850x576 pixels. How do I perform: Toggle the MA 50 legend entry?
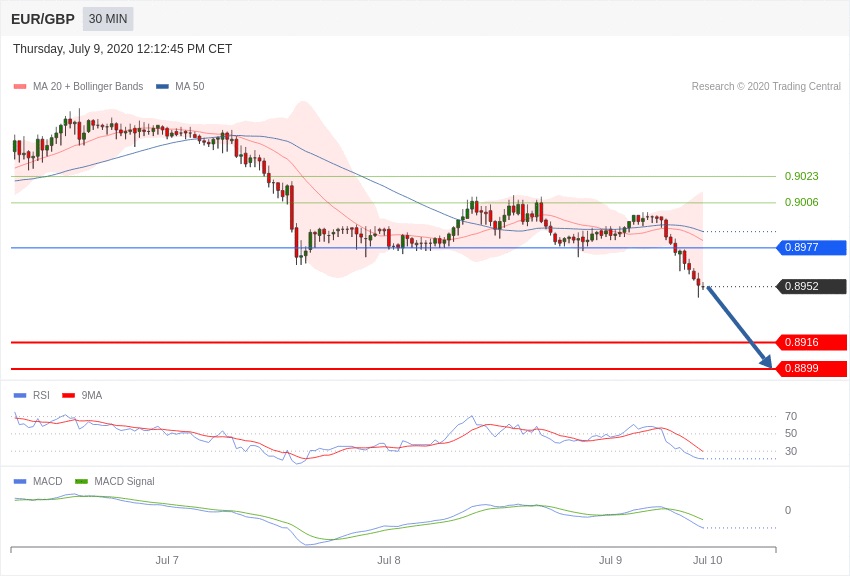tap(180, 87)
